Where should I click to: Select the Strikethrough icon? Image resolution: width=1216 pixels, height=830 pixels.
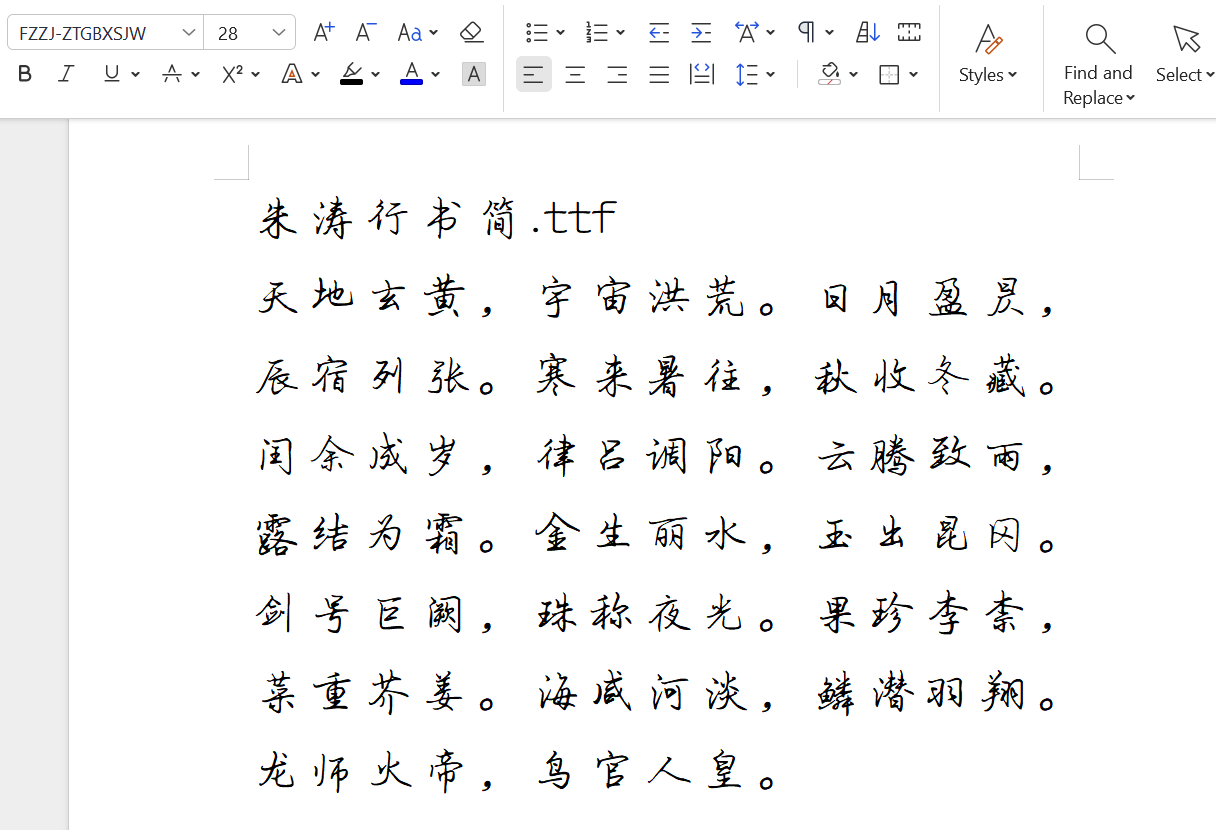(173, 74)
